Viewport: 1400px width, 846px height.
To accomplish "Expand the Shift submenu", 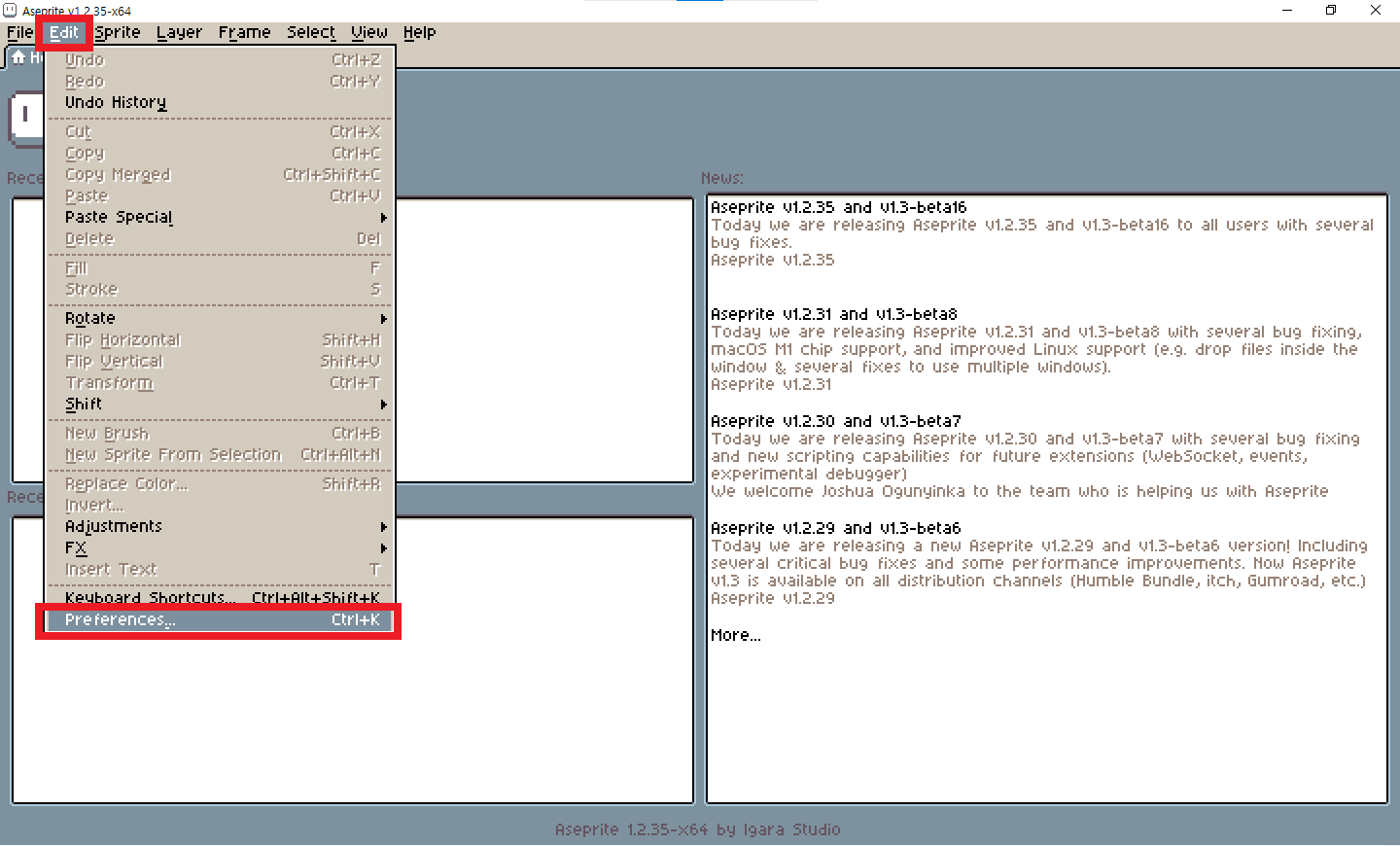I will (x=221, y=404).
